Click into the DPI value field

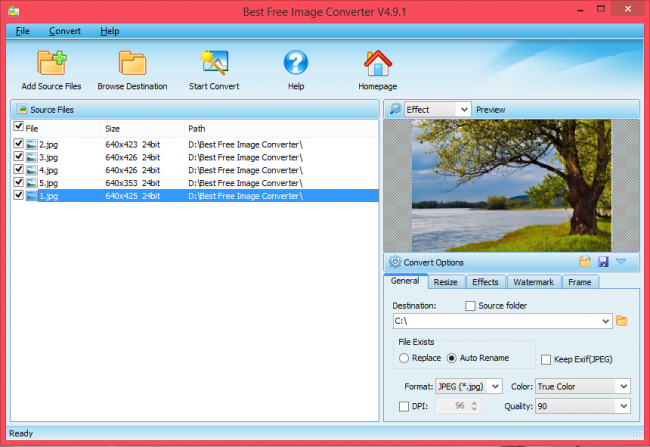tap(453, 406)
